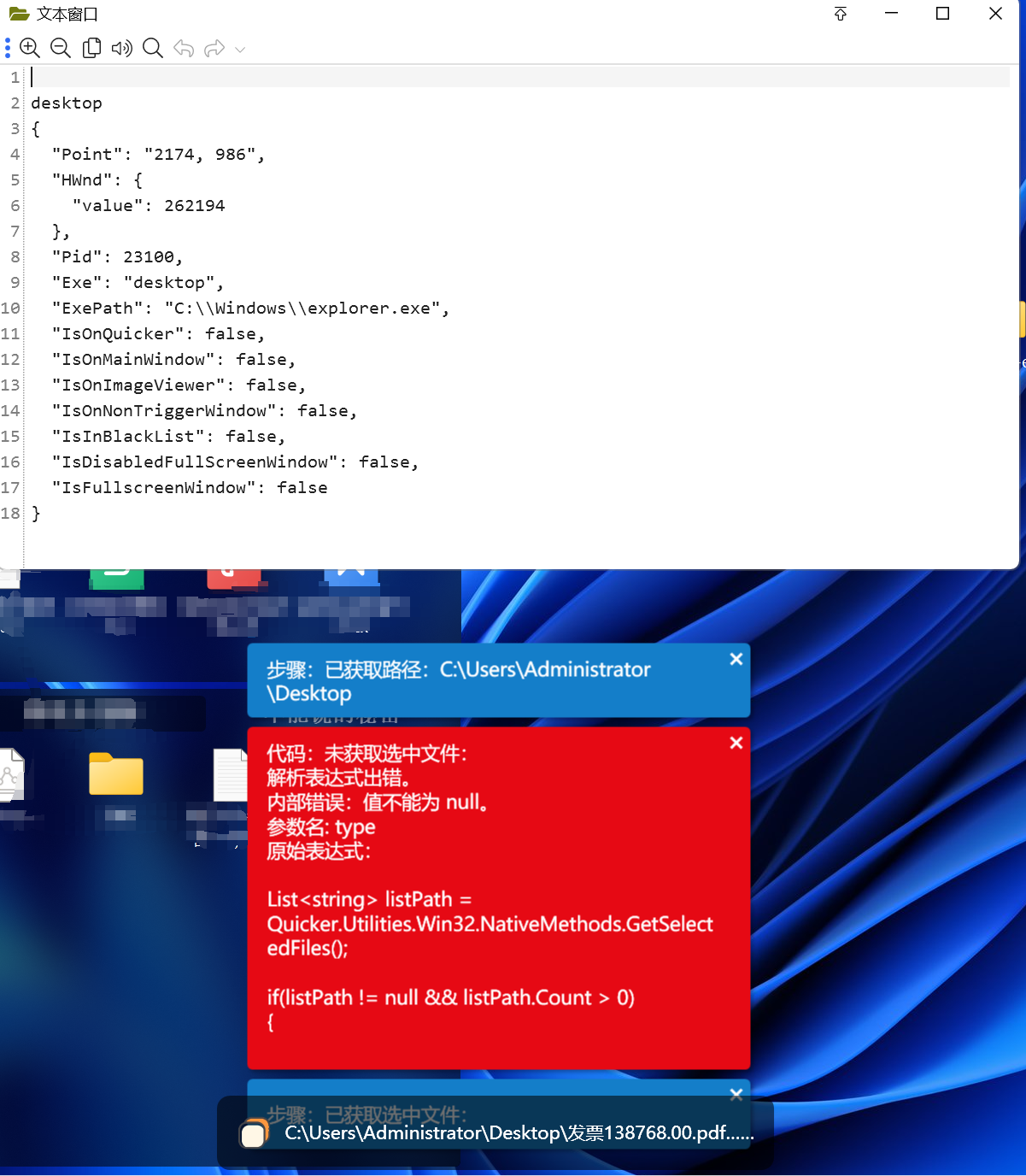Click the zoom out magnifier icon

pos(61,48)
